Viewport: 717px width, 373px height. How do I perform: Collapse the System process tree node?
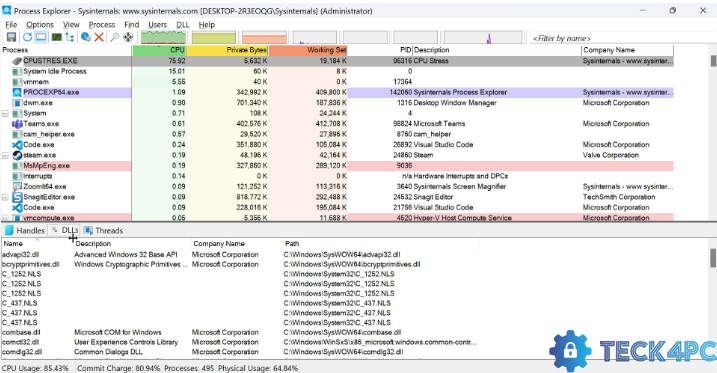pos(5,113)
